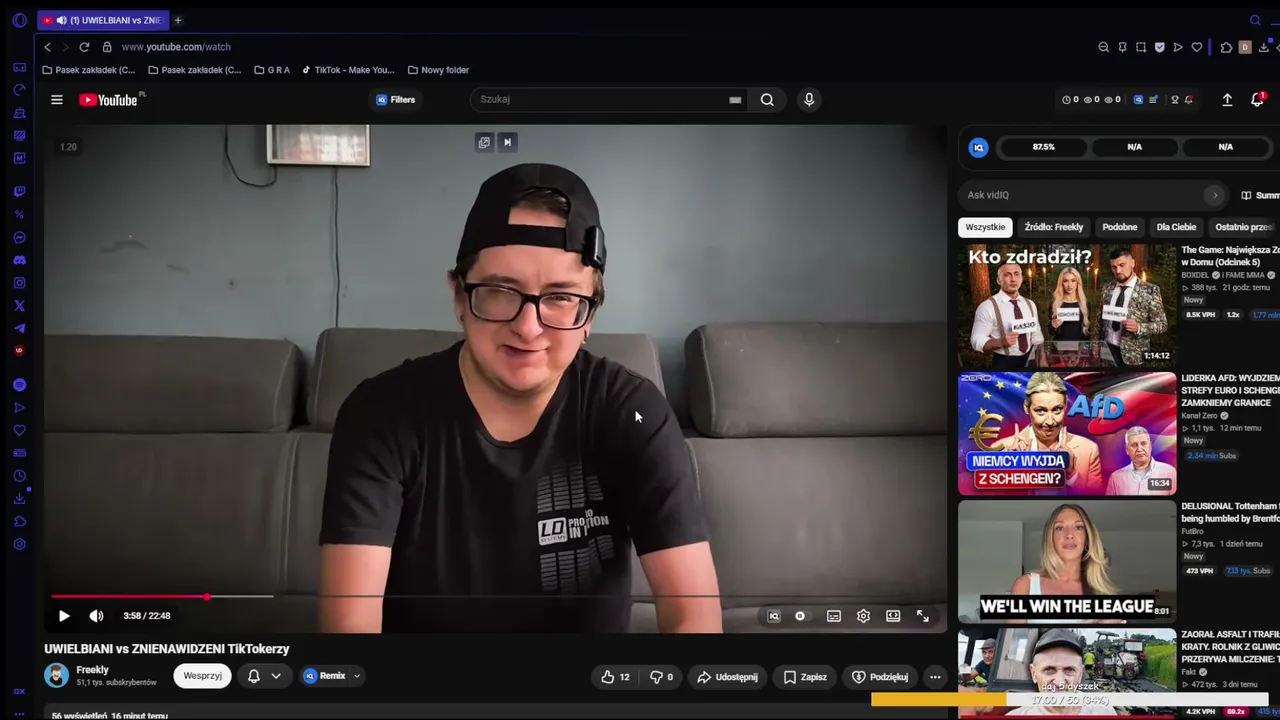Viewport: 1280px width, 720px height.
Task: Go to the YouTube home logo
Action: coord(108,100)
